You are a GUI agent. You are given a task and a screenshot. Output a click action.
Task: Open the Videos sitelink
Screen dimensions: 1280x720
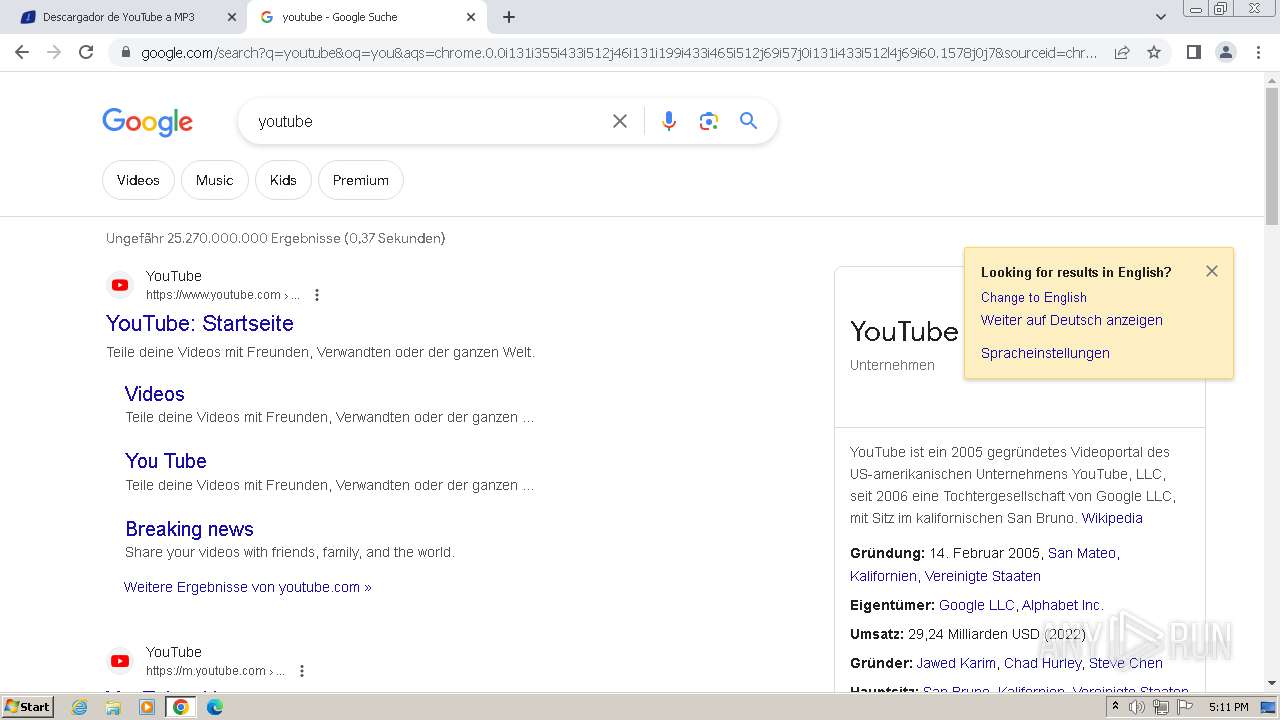tap(155, 394)
